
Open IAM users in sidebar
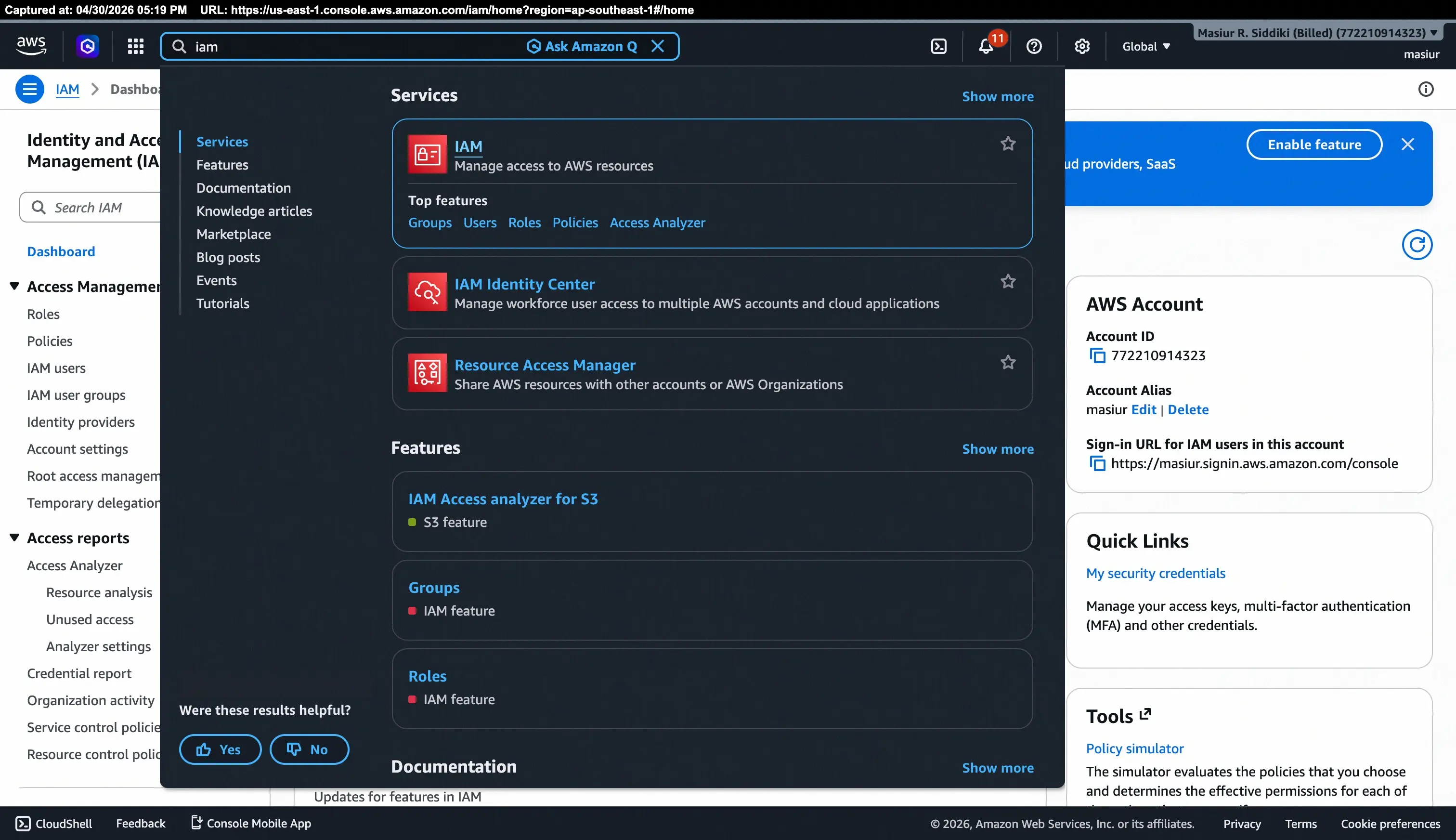click(56, 368)
